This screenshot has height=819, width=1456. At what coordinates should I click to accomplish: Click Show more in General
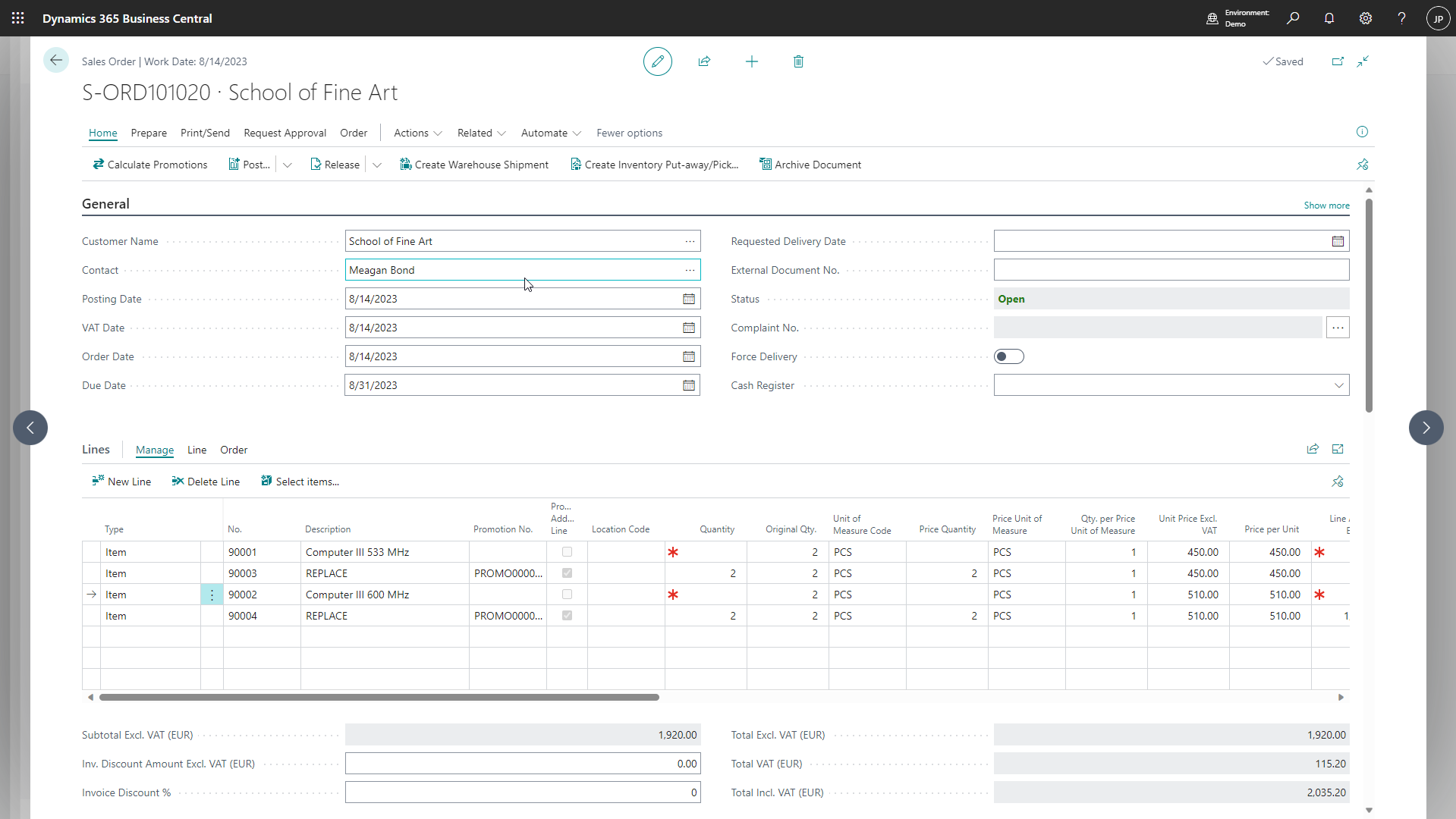point(1326,206)
